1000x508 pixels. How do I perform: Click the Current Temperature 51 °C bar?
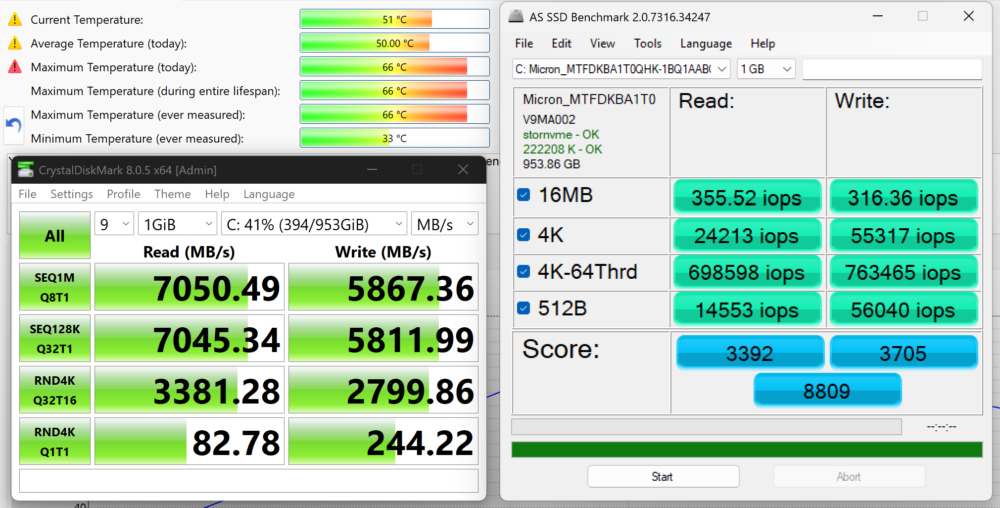tap(395, 20)
